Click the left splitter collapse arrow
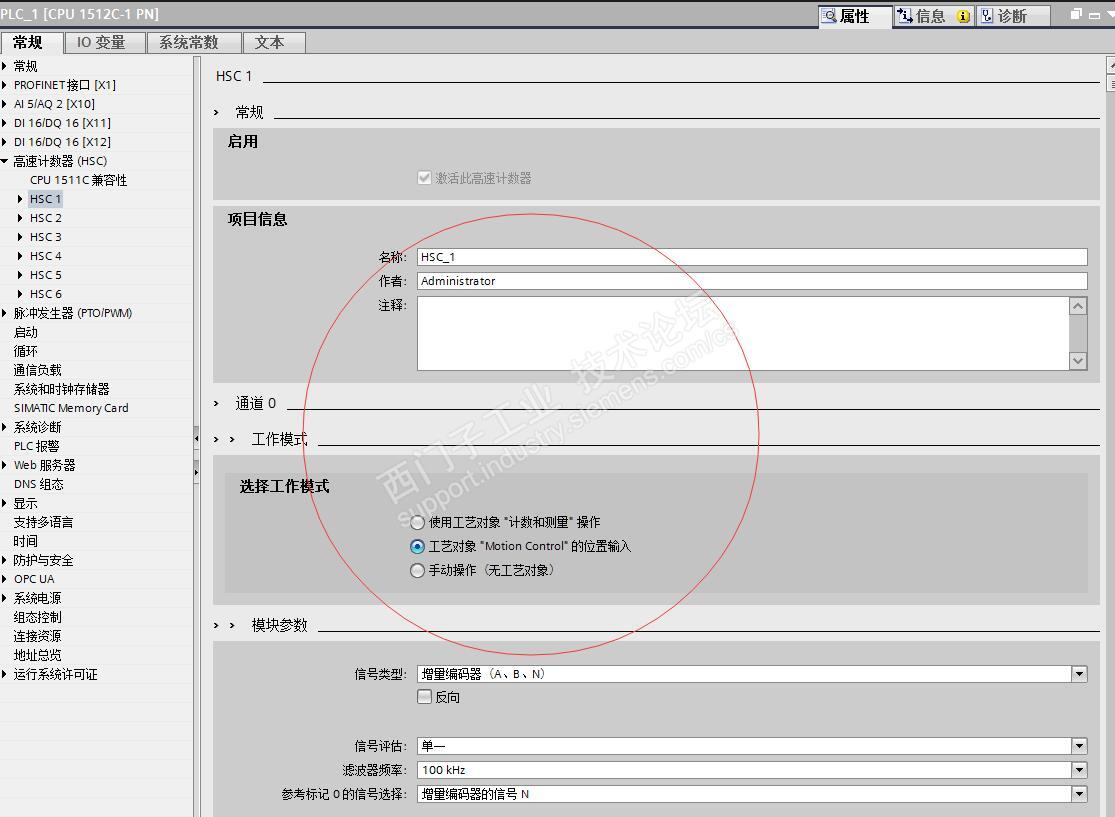The image size is (1115, 817). tap(196, 439)
